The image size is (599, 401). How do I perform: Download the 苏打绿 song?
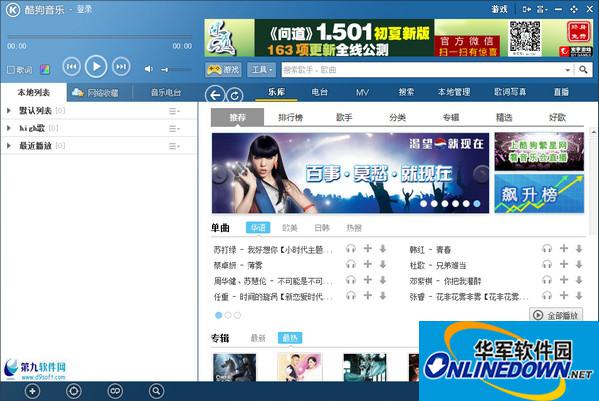pos(383,249)
